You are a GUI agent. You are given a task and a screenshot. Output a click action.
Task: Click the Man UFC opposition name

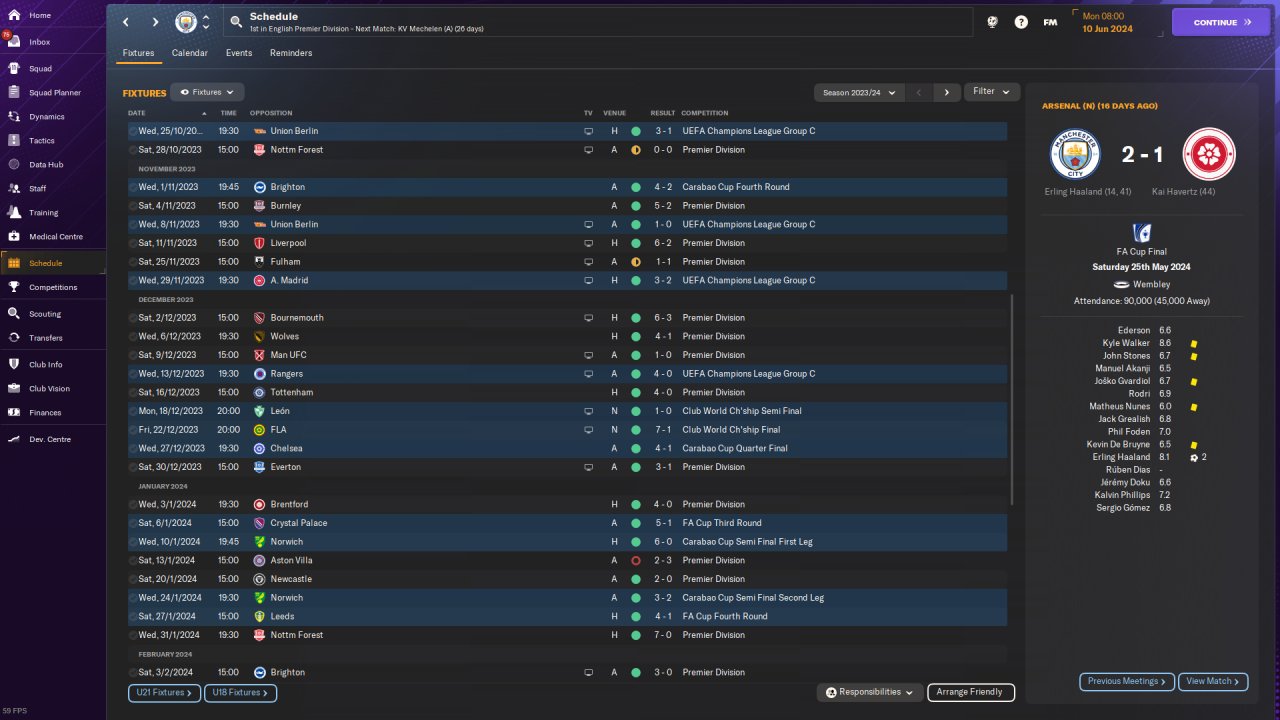(288, 355)
